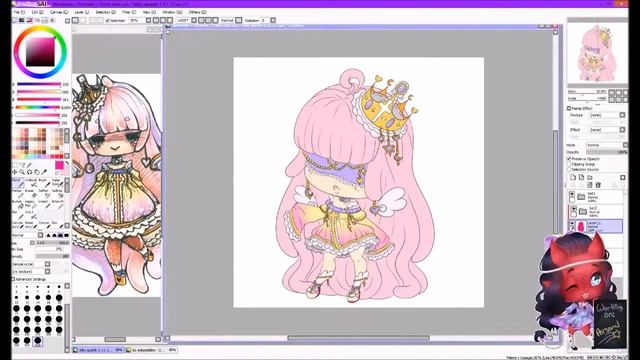Select the Legacy Pen tool

pyautogui.click(x=32, y=204)
